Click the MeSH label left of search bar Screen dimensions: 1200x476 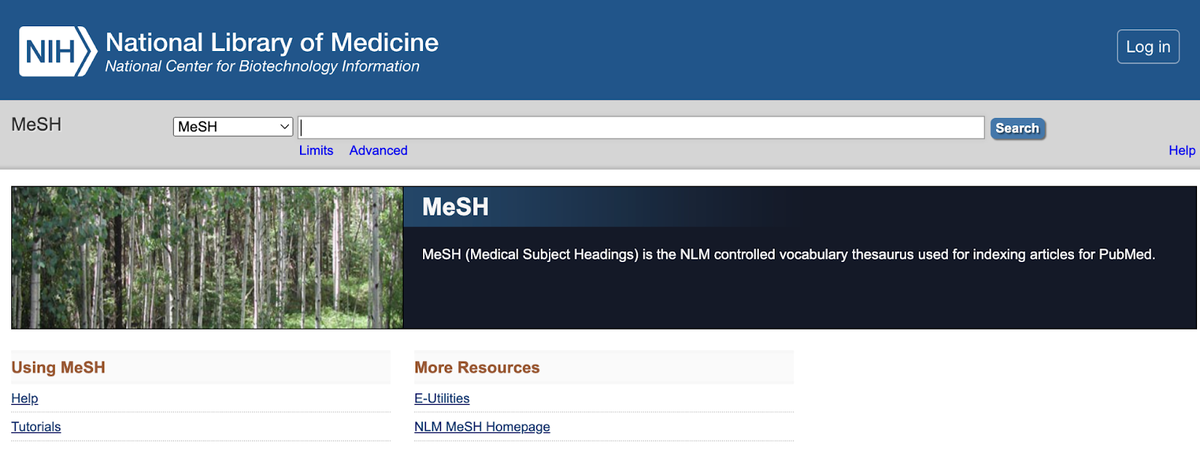pyautogui.click(x=36, y=125)
